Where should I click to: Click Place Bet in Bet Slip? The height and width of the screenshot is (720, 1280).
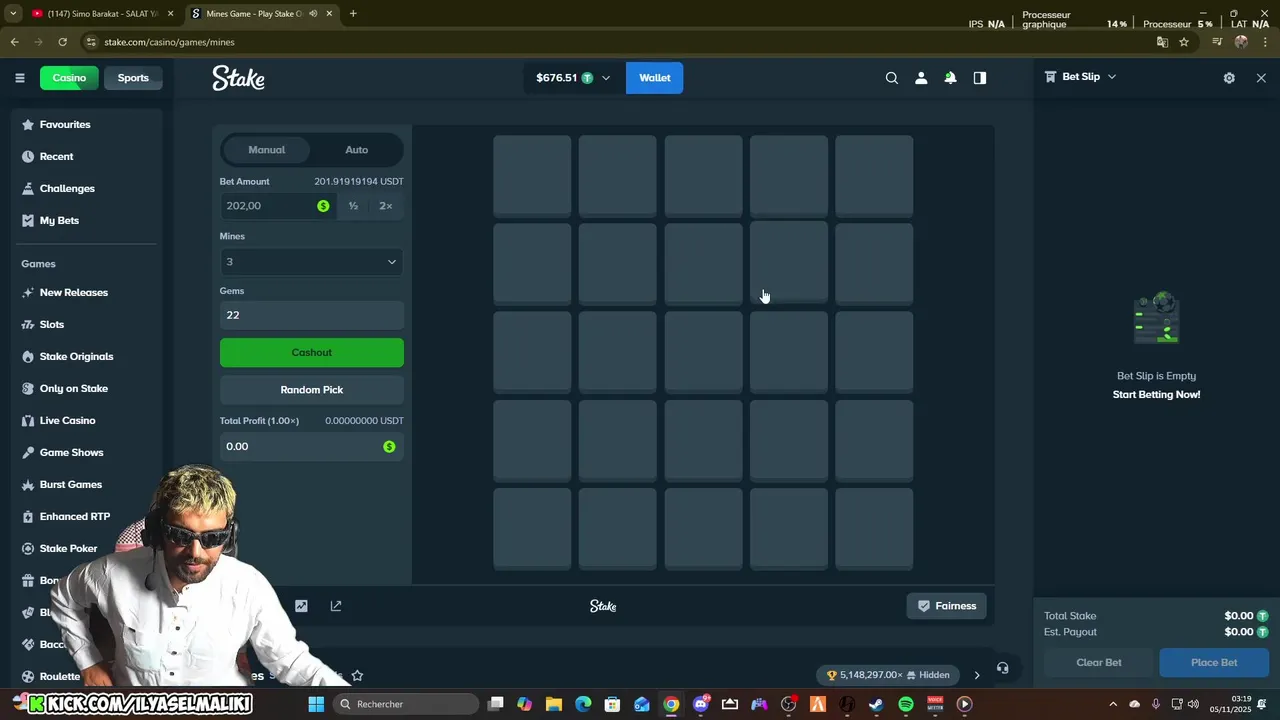[1214, 662]
